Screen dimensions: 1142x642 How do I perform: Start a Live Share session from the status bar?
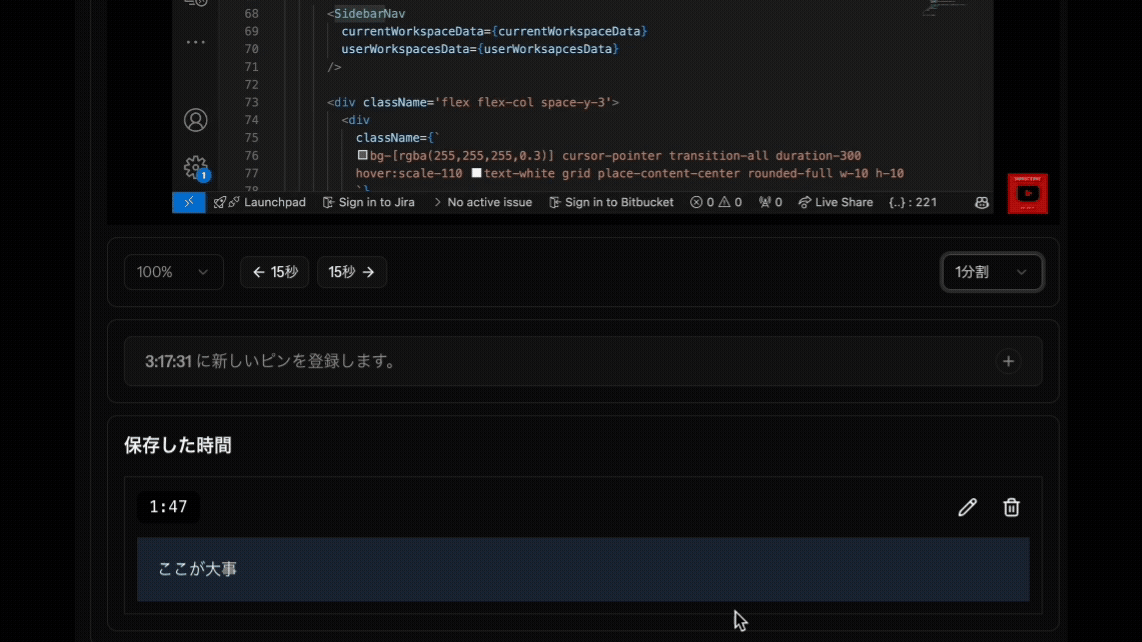835,202
